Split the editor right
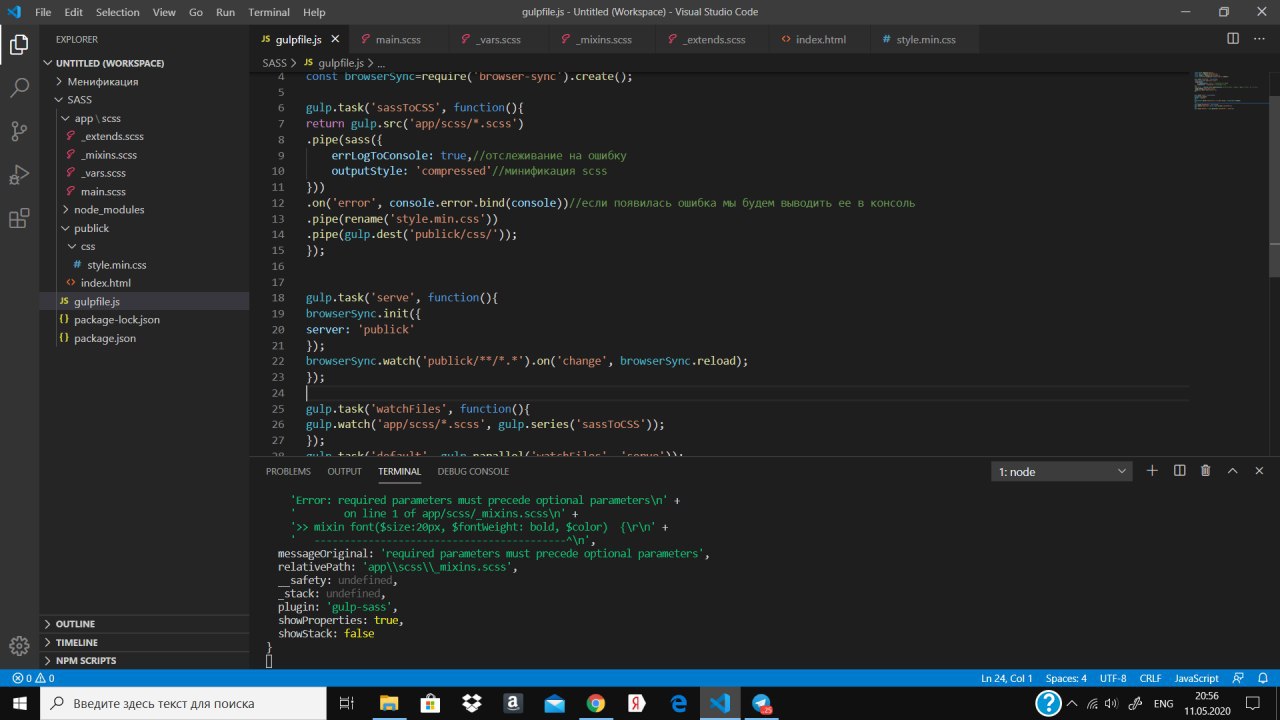Viewport: 1280px width, 720px height. pyautogui.click(x=1233, y=39)
